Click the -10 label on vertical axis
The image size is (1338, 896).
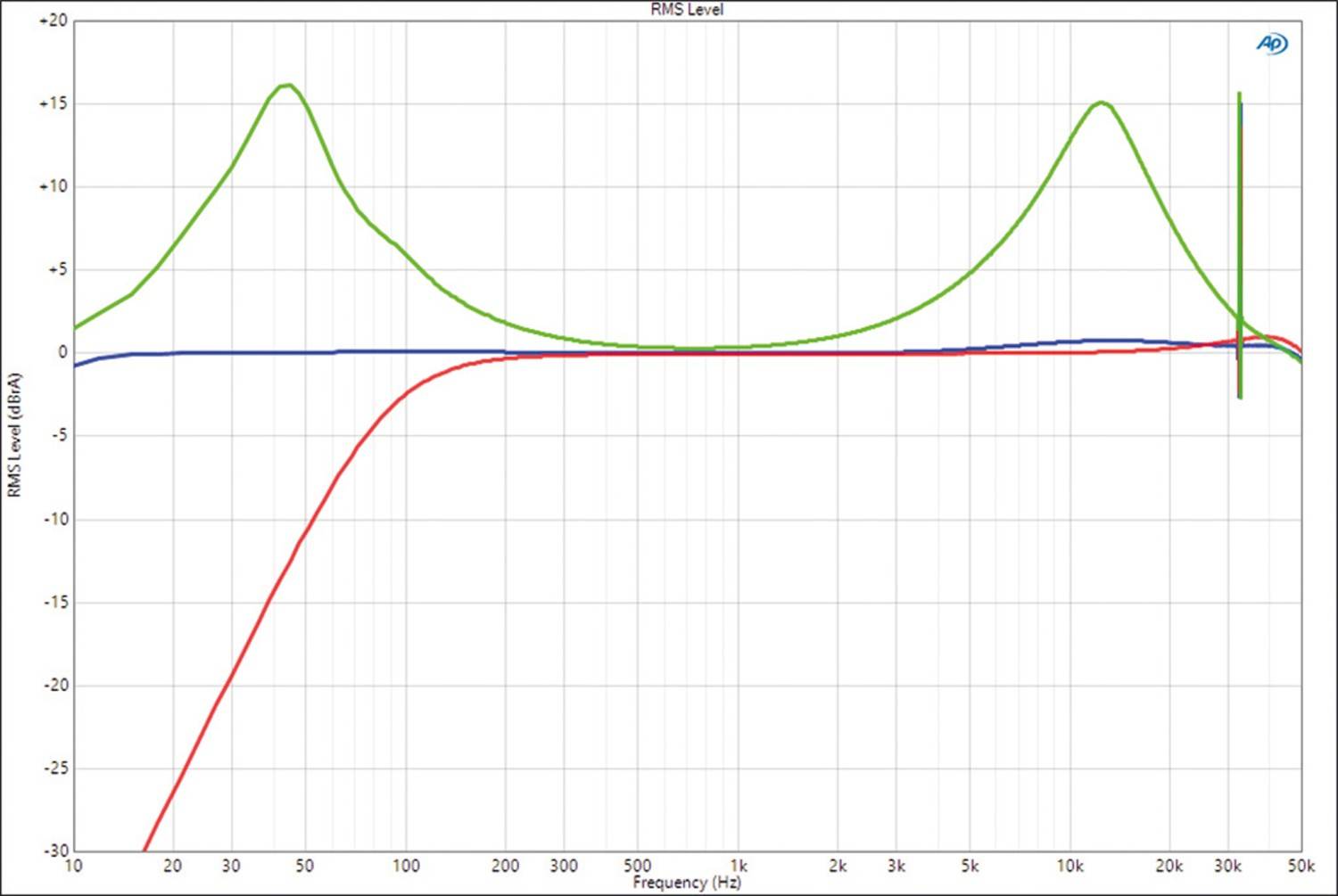point(54,519)
